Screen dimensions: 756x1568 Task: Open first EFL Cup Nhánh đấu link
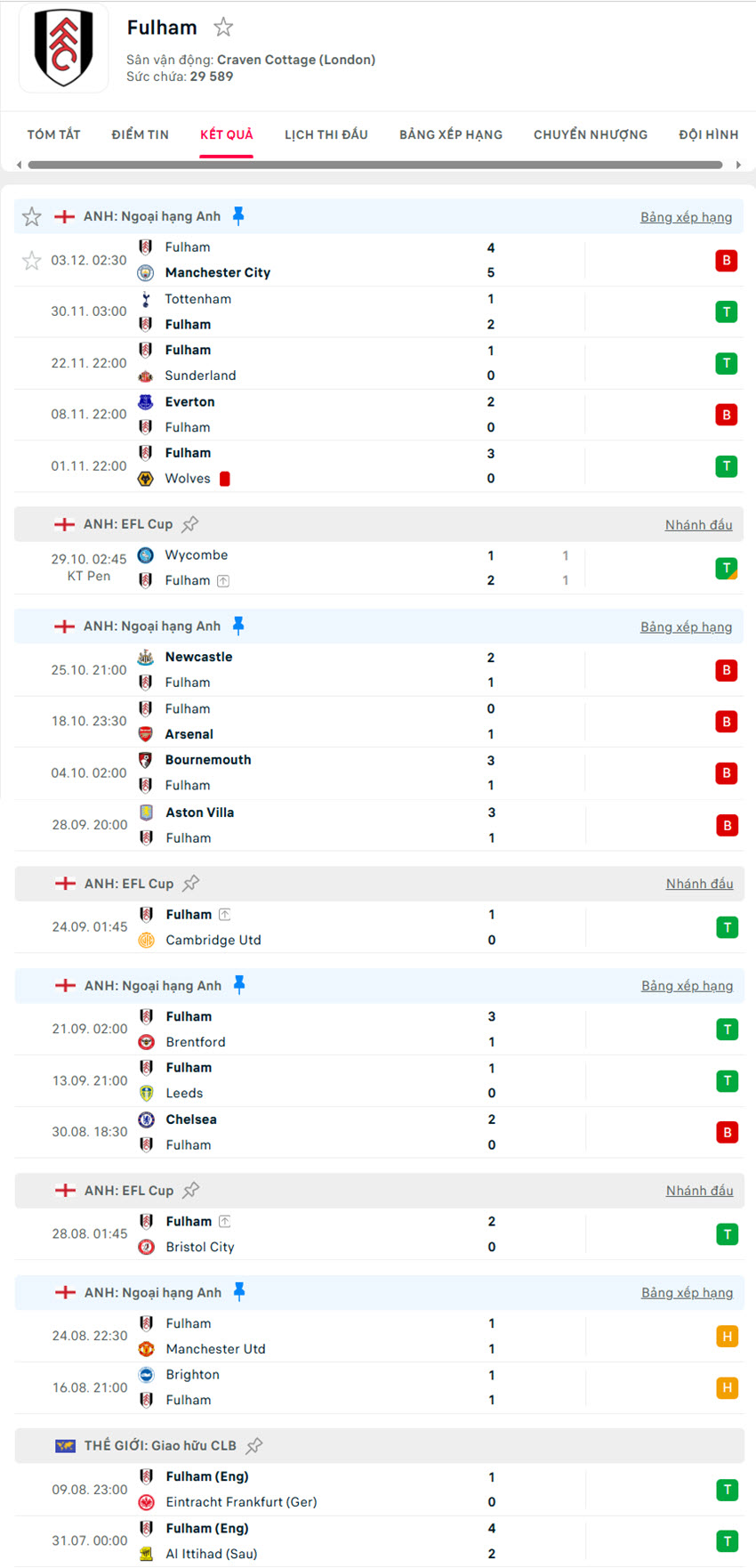pos(698,525)
